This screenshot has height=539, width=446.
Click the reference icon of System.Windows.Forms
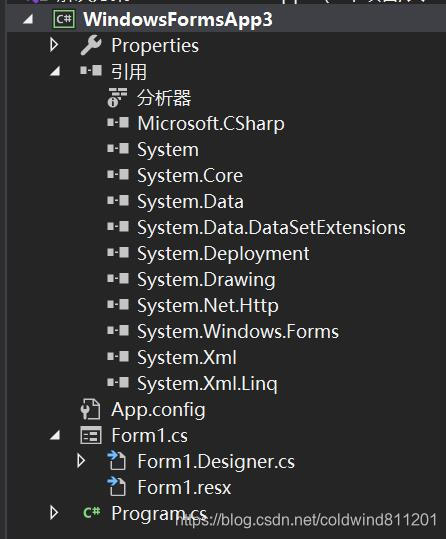pyautogui.click(x=118, y=330)
